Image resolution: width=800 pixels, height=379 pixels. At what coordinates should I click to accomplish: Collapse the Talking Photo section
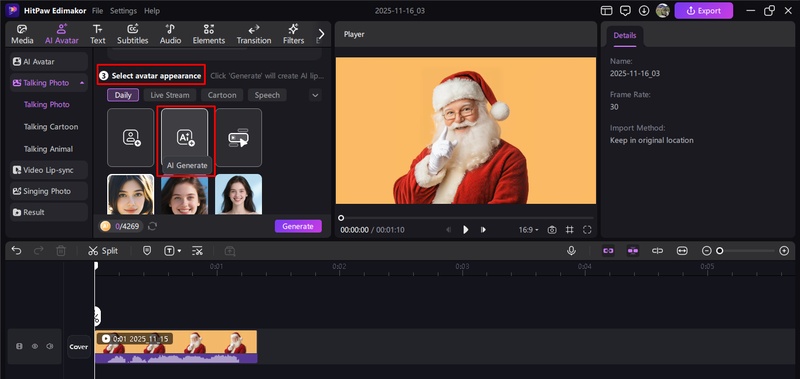pos(82,83)
